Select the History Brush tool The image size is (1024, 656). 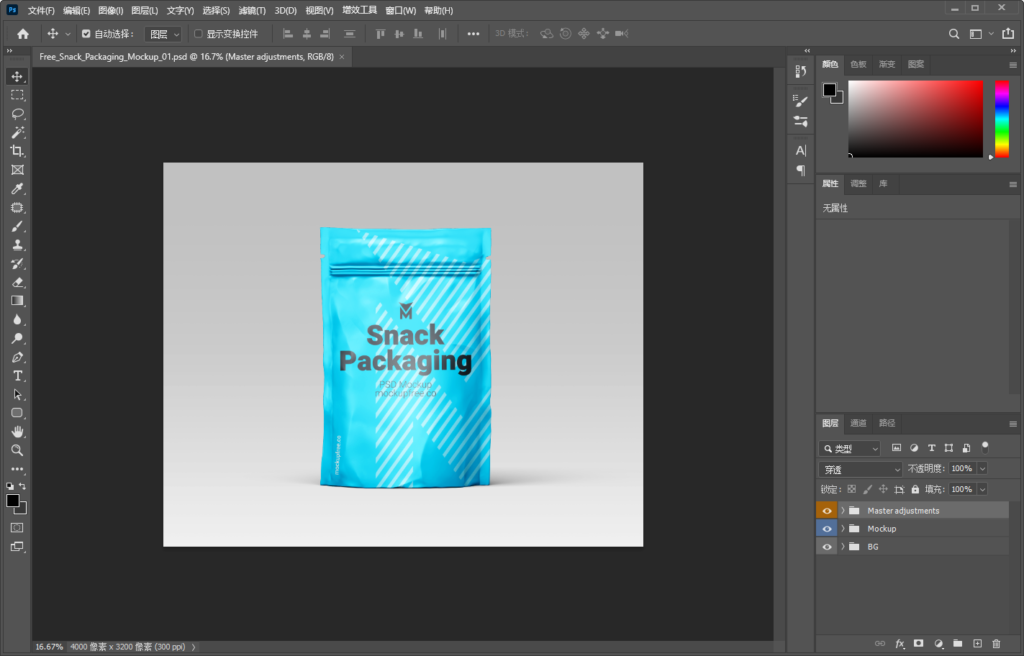(x=17, y=264)
